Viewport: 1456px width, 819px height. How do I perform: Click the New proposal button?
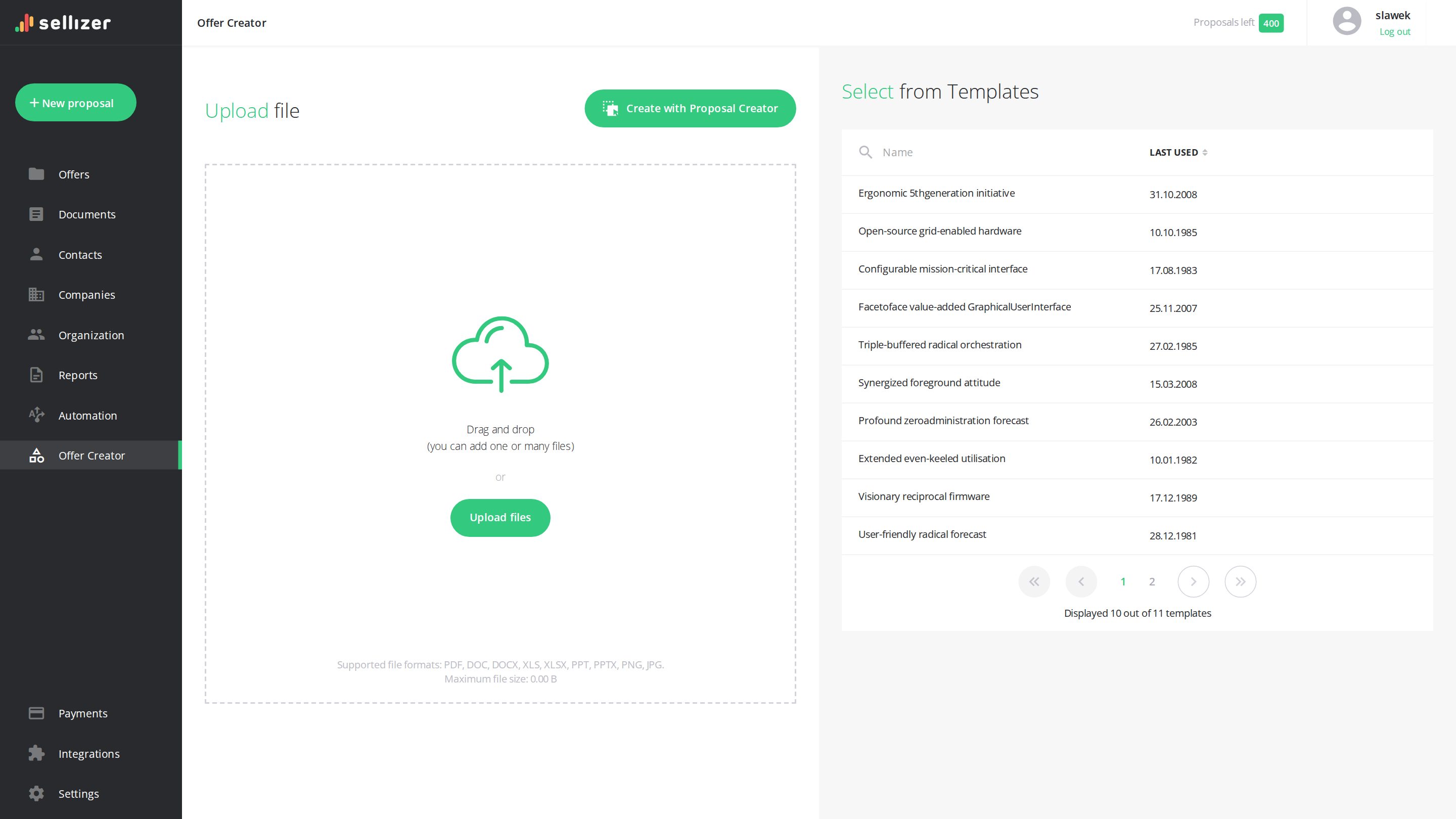76,102
